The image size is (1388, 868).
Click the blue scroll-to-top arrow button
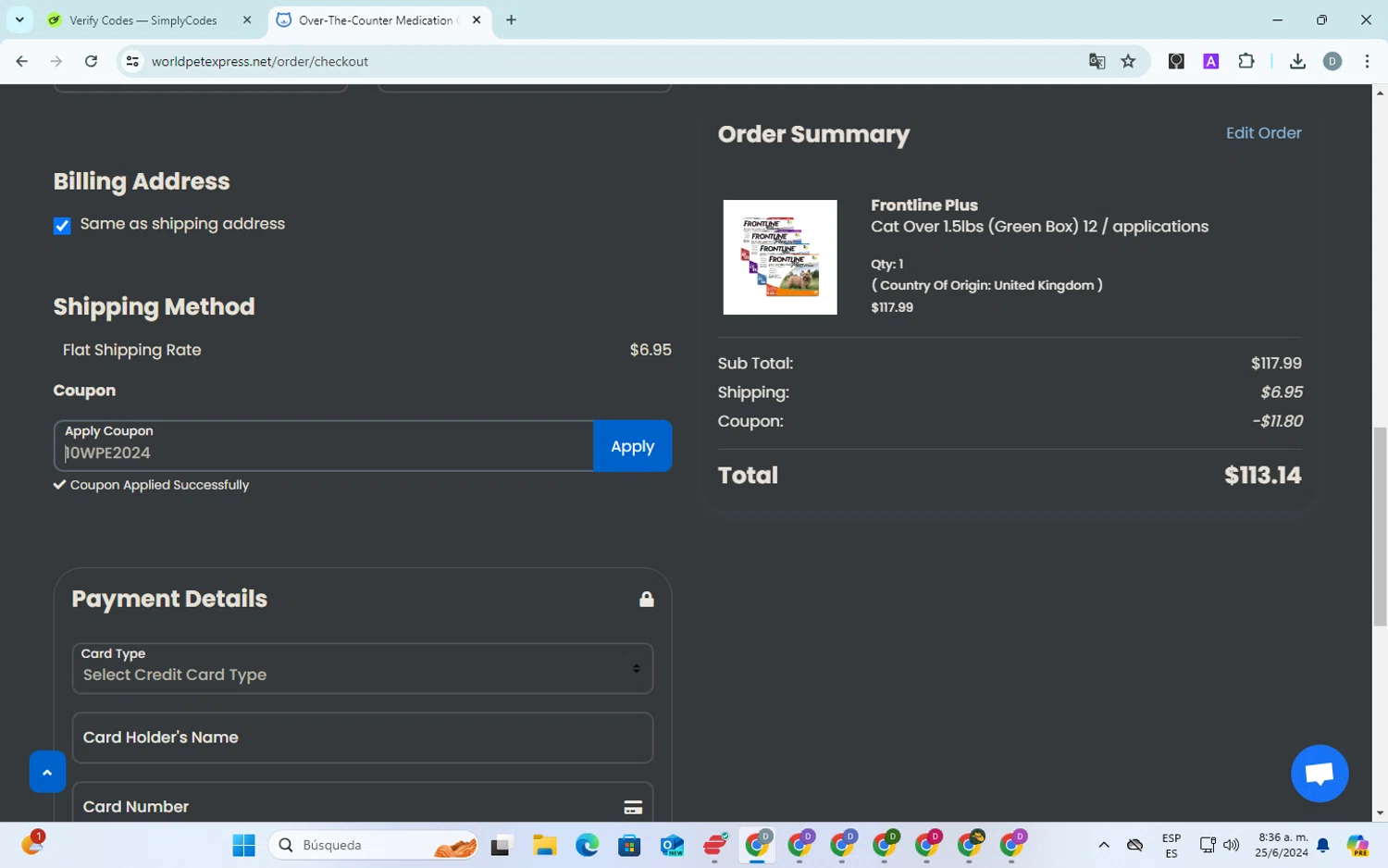[47, 772]
